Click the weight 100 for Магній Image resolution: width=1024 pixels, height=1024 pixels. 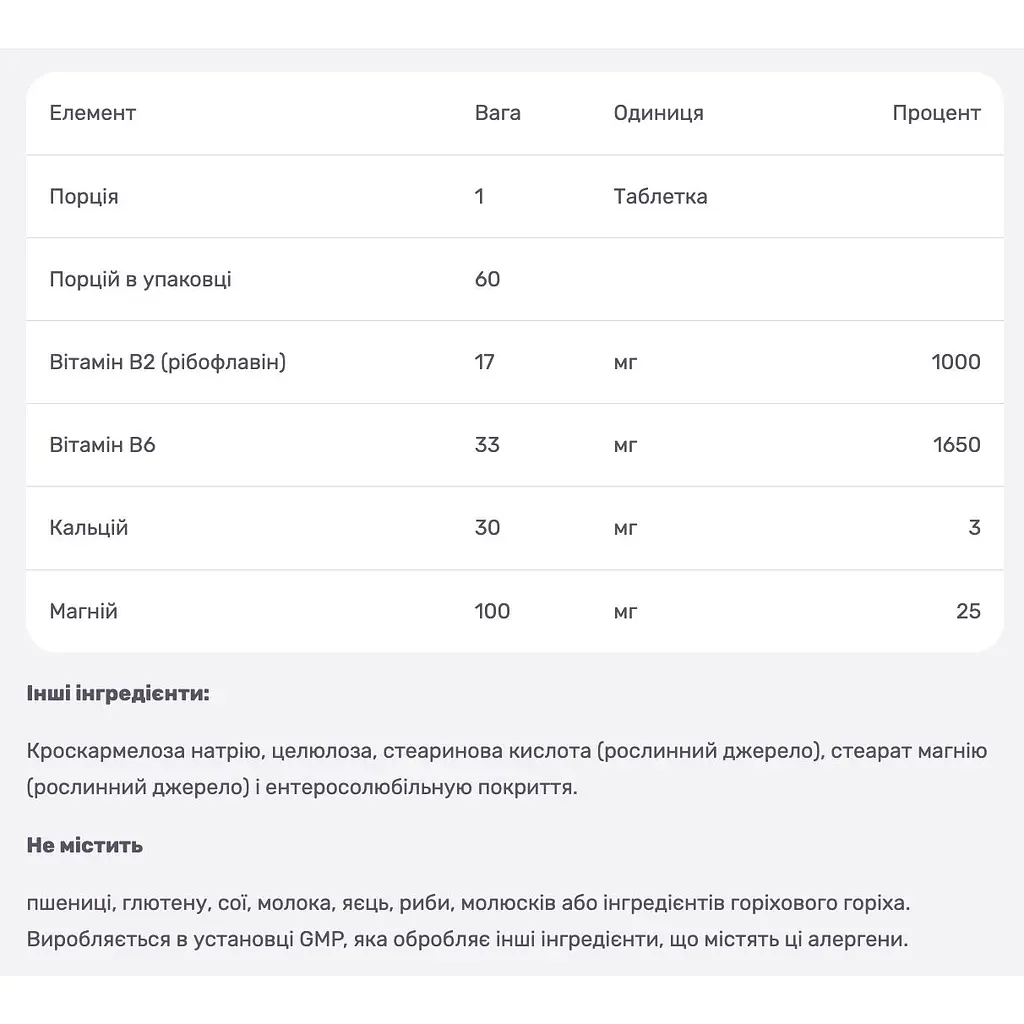click(492, 611)
